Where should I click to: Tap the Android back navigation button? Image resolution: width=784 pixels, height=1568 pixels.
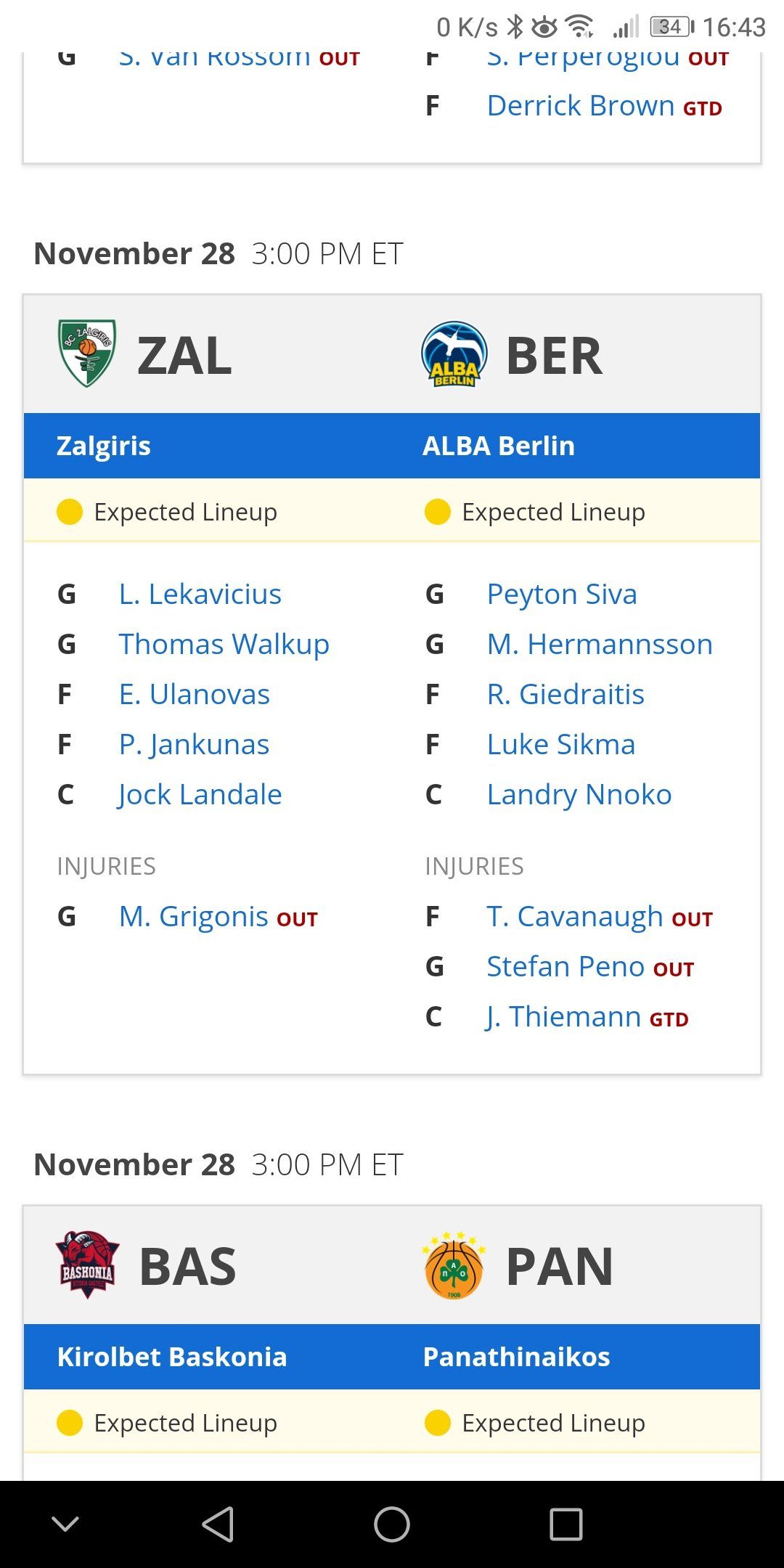pos(218,1524)
